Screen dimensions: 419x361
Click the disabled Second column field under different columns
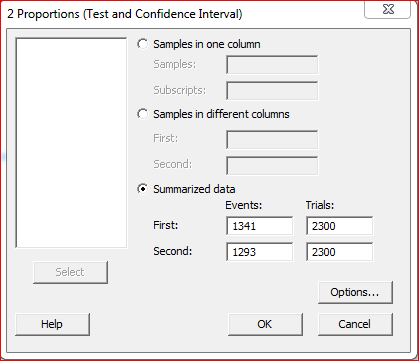272,165
